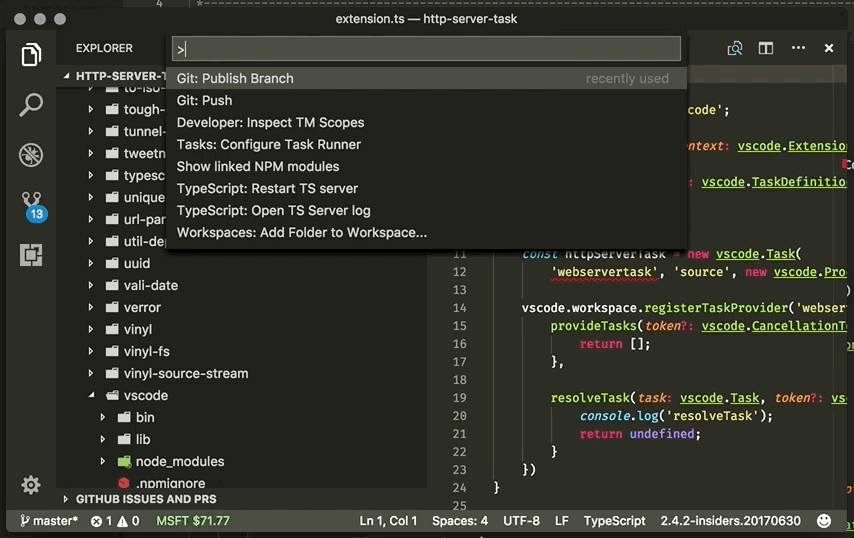Select Developer: Inspect TM Scopes
This screenshot has width=854, height=538.
click(426, 123)
